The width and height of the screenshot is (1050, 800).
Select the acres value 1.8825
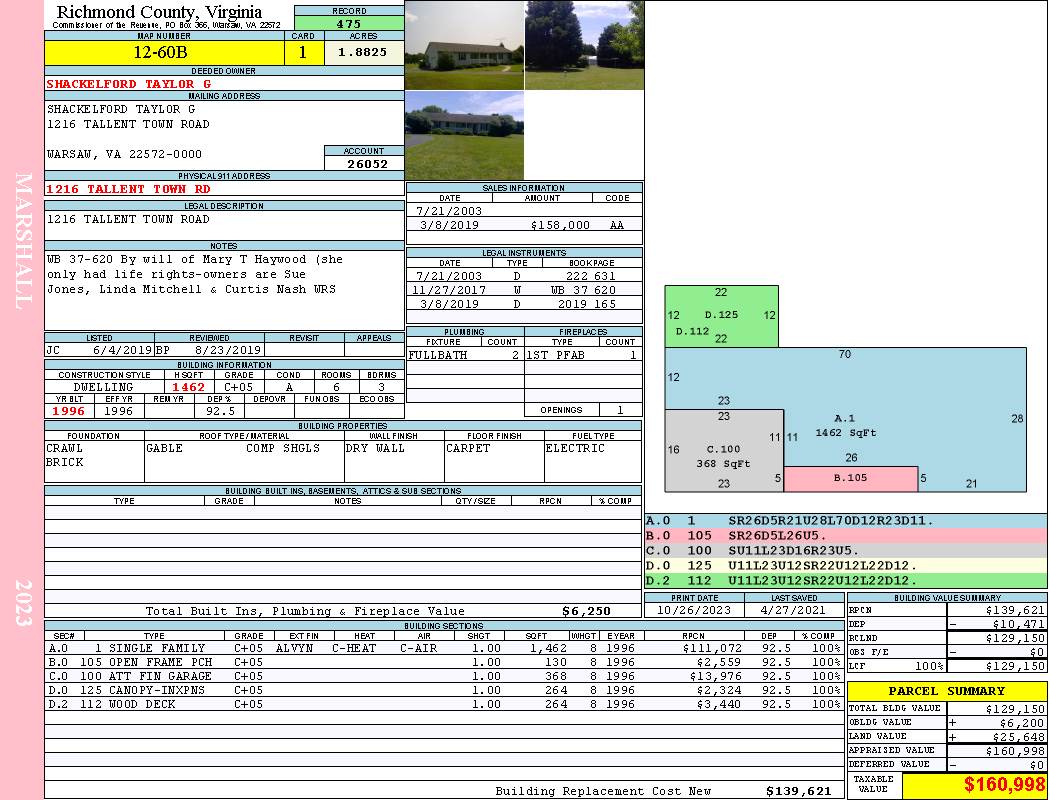point(364,53)
